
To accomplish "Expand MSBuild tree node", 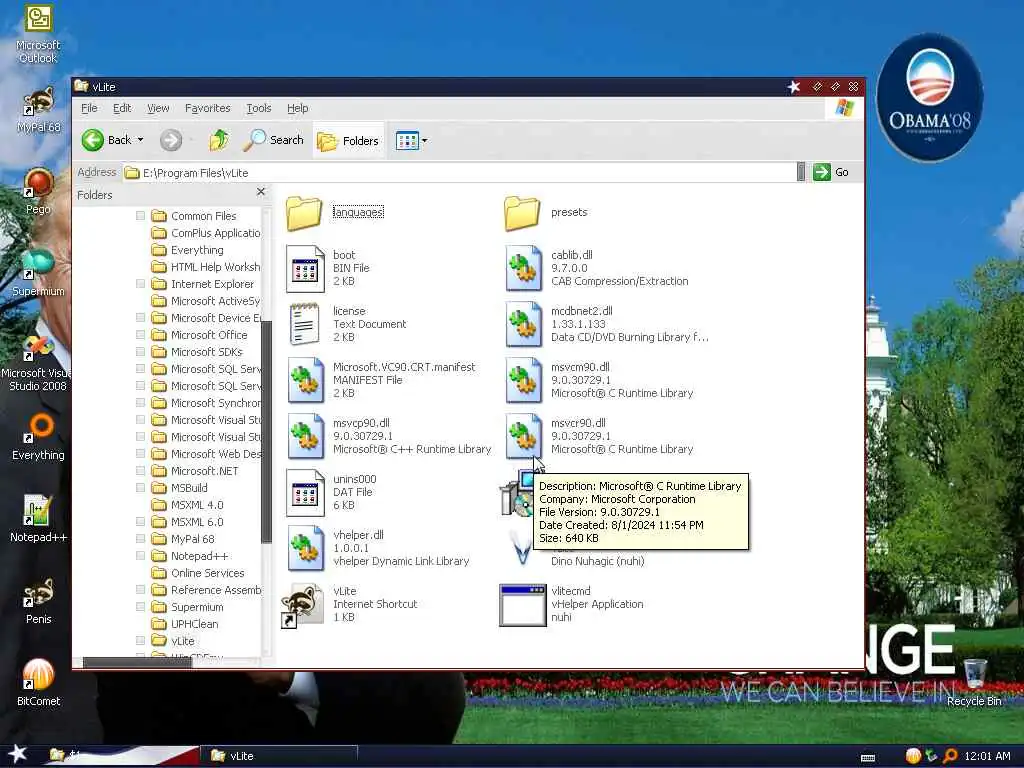I will (140, 487).
